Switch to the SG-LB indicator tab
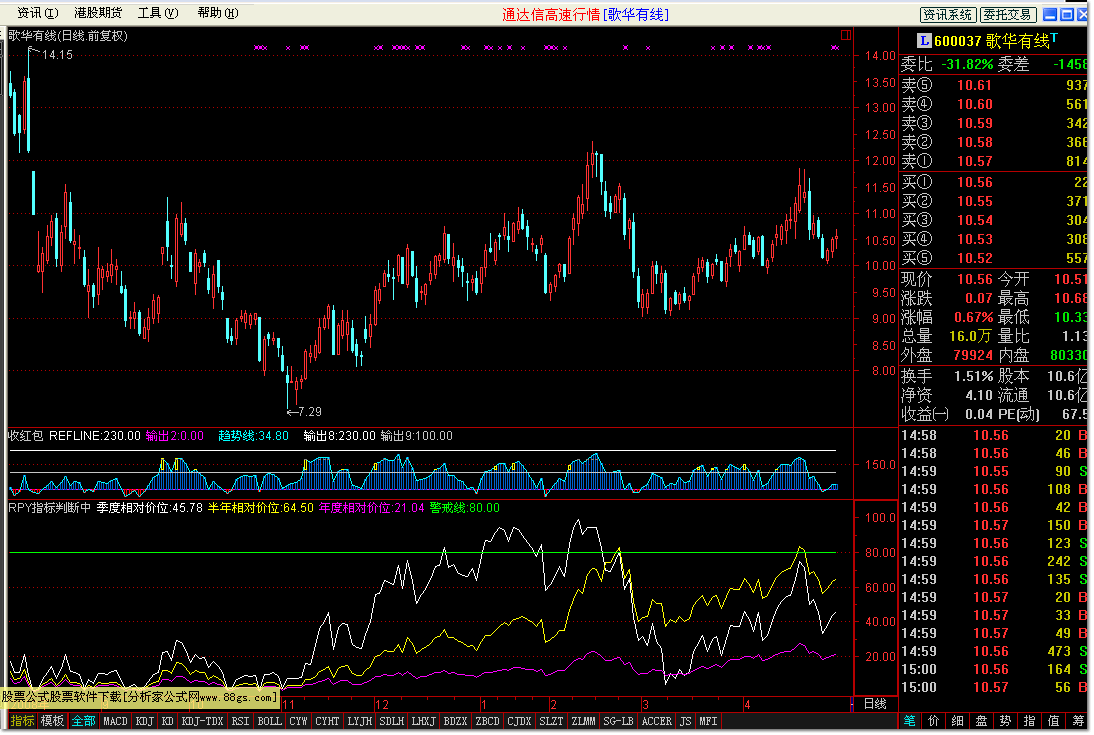This screenshot has height=735, width=1094. click(x=618, y=721)
